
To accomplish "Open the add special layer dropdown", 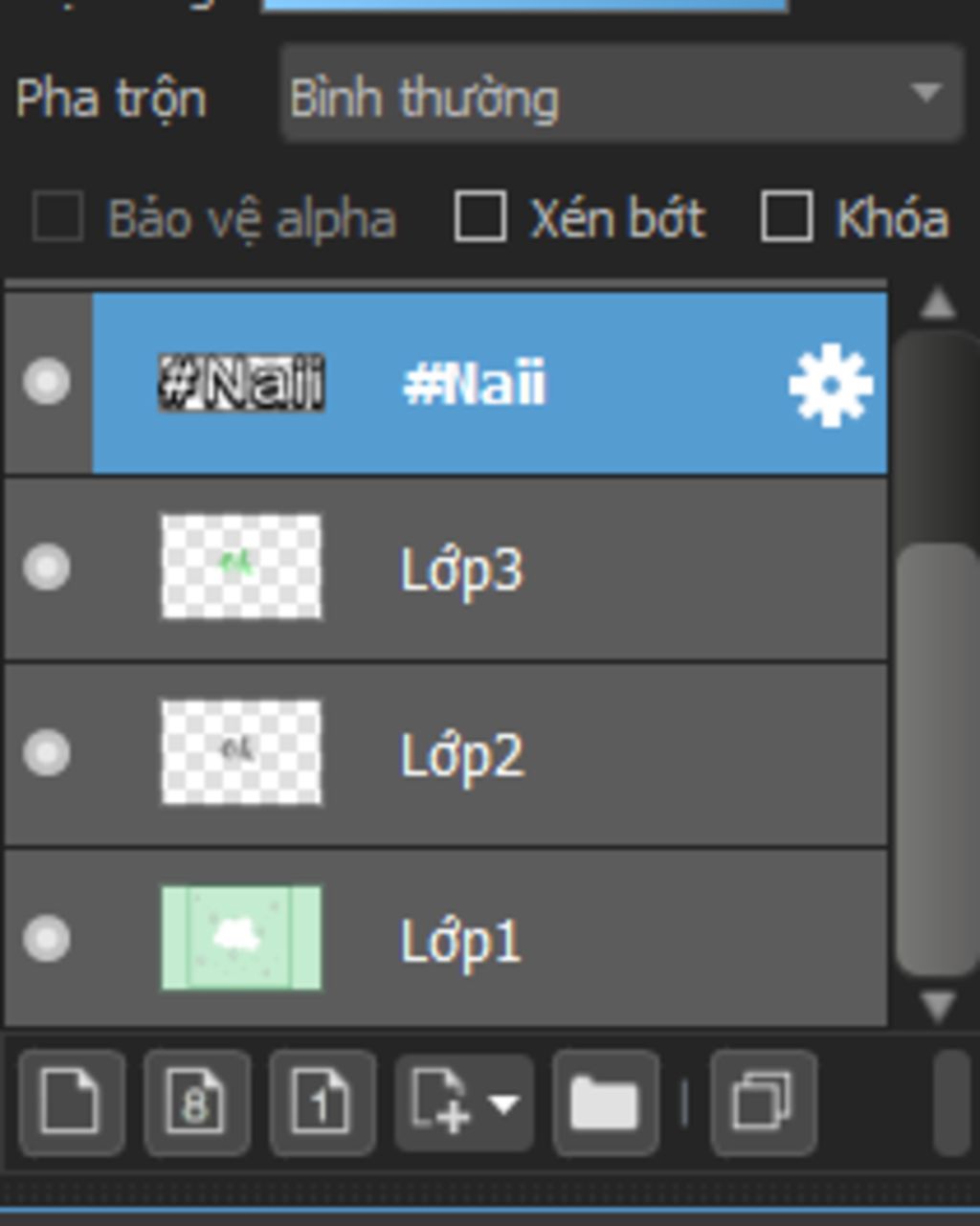I will click(464, 1103).
